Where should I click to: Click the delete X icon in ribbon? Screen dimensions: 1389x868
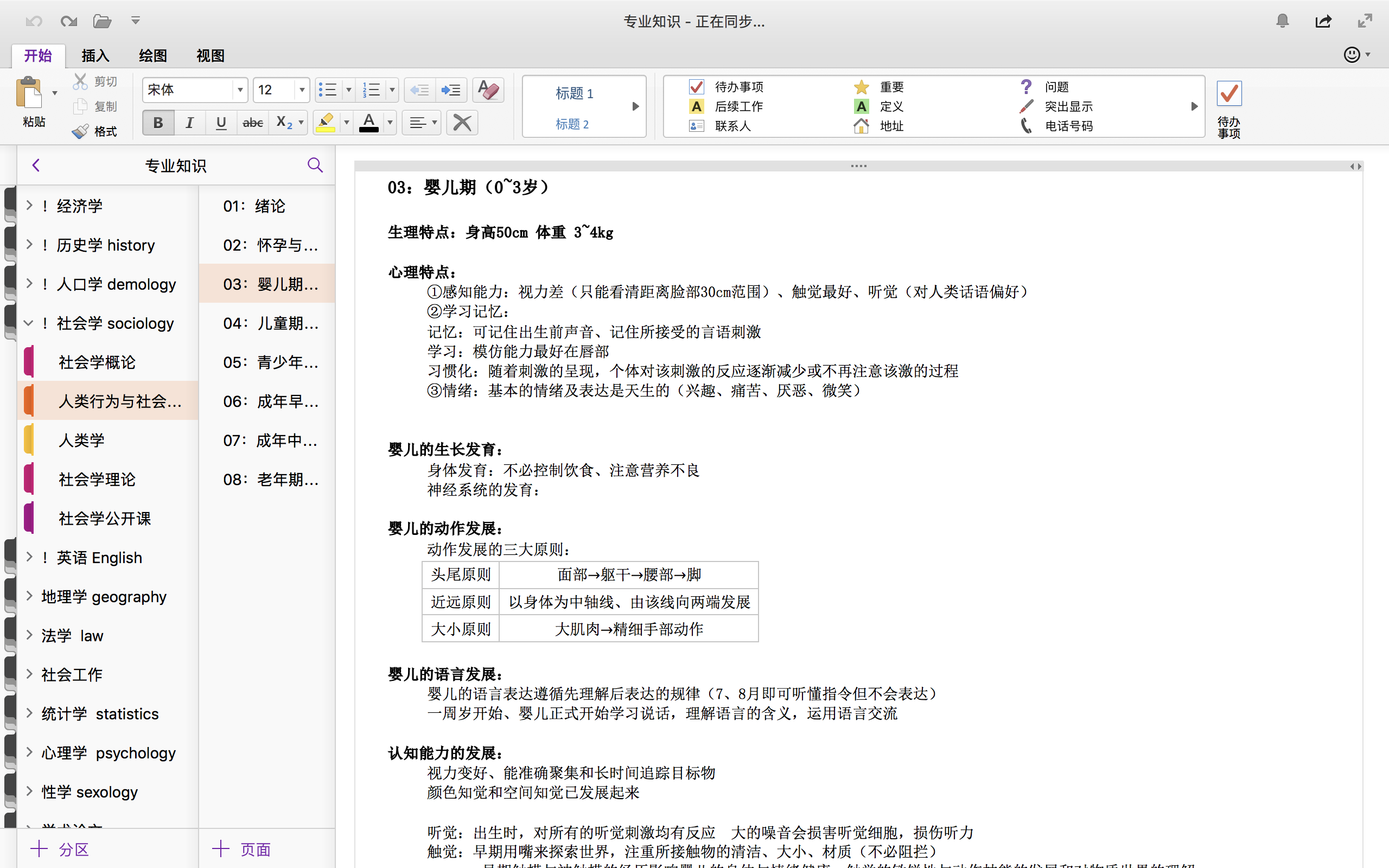[x=462, y=123]
